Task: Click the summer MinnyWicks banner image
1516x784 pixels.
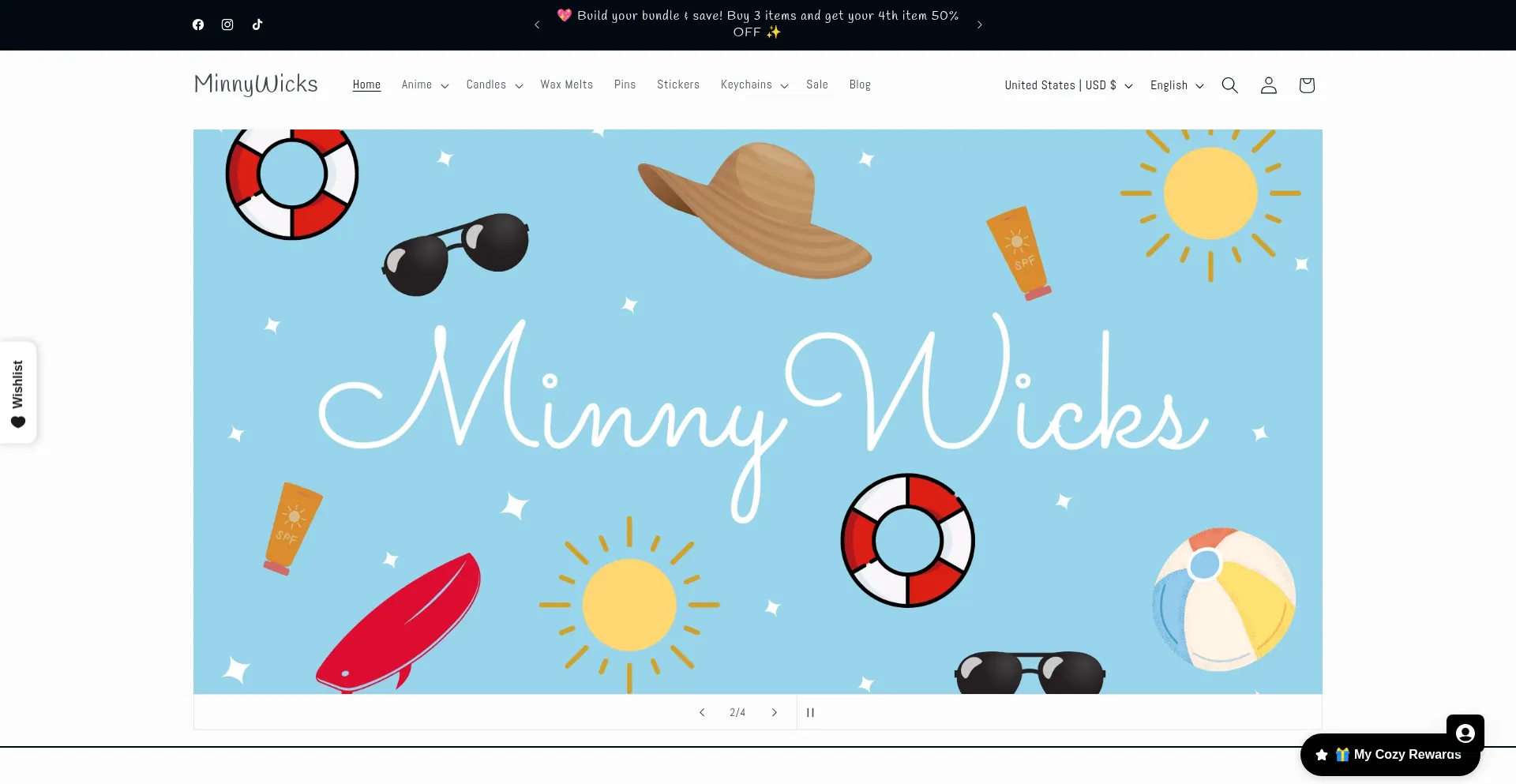Action: (758, 411)
